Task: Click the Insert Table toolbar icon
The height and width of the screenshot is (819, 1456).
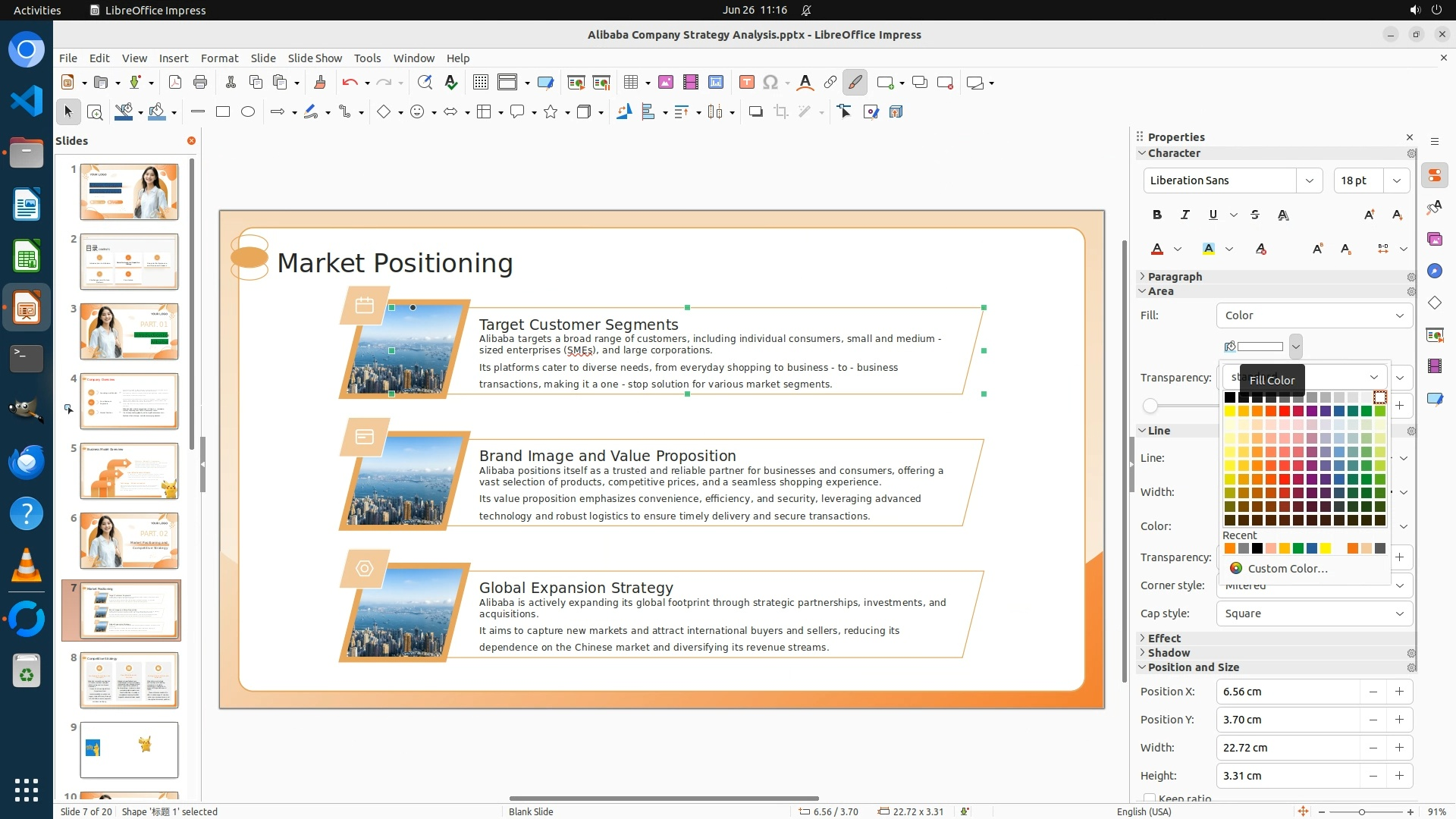Action: point(630,82)
